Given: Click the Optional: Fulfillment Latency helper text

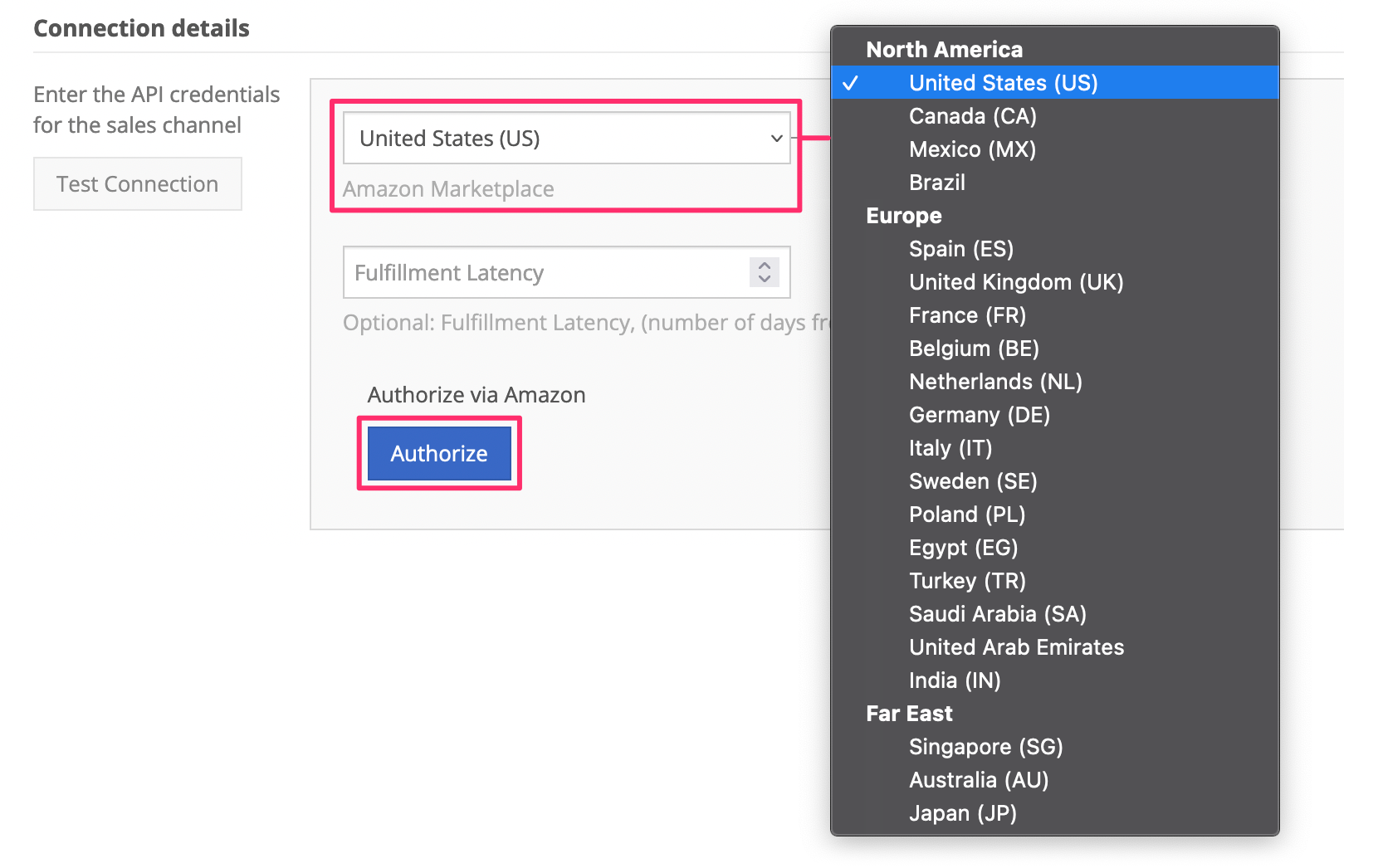Looking at the screenshot, I should [x=586, y=322].
